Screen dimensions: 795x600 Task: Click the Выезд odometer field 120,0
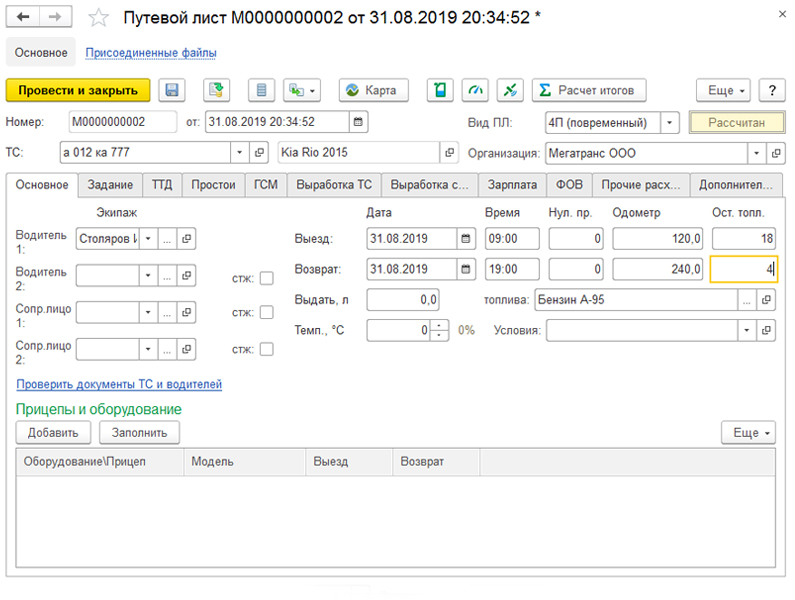(x=658, y=238)
